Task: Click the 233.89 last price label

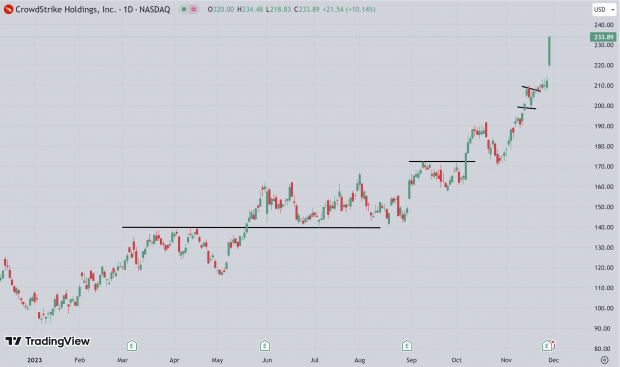Action: (603, 37)
